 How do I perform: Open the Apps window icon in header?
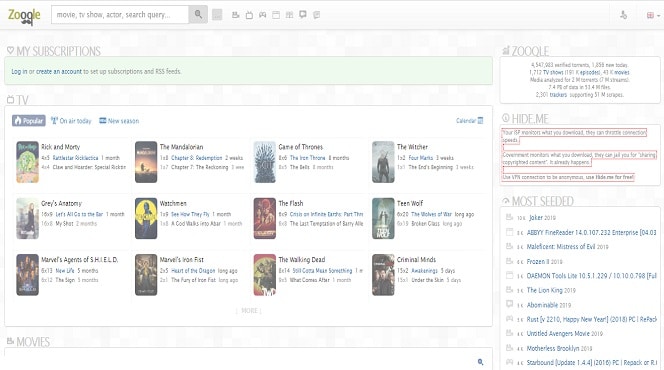click(x=276, y=15)
